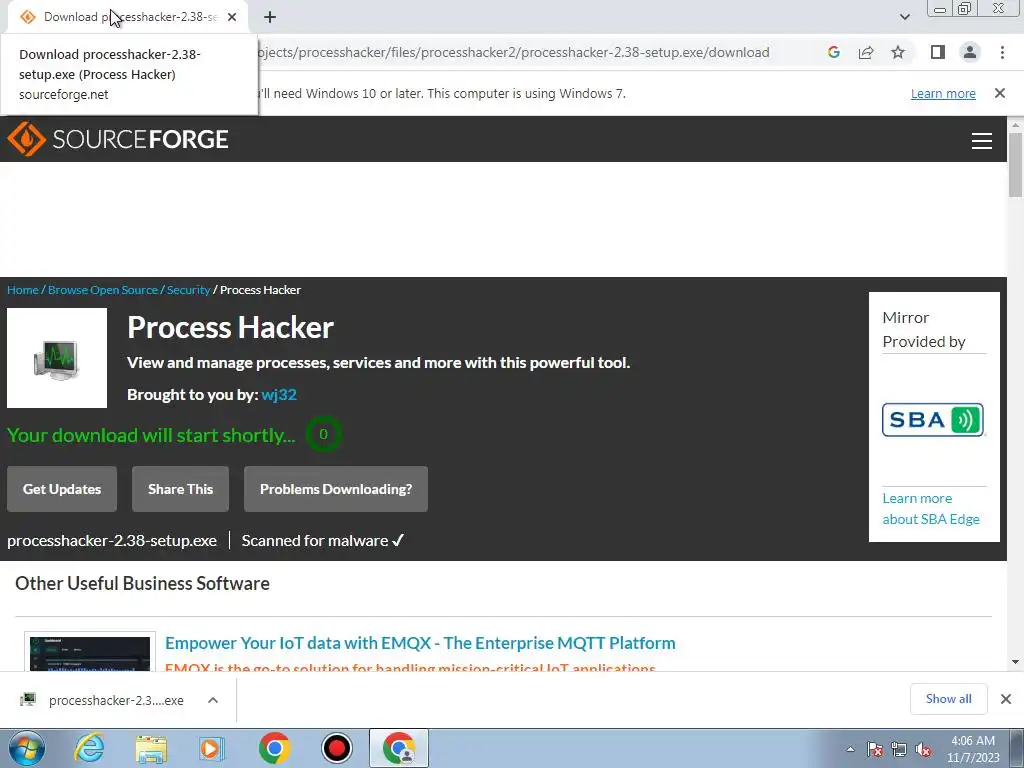Bookmark this page with the star icon
Screen dimensions: 1024x768
click(x=898, y=52)
